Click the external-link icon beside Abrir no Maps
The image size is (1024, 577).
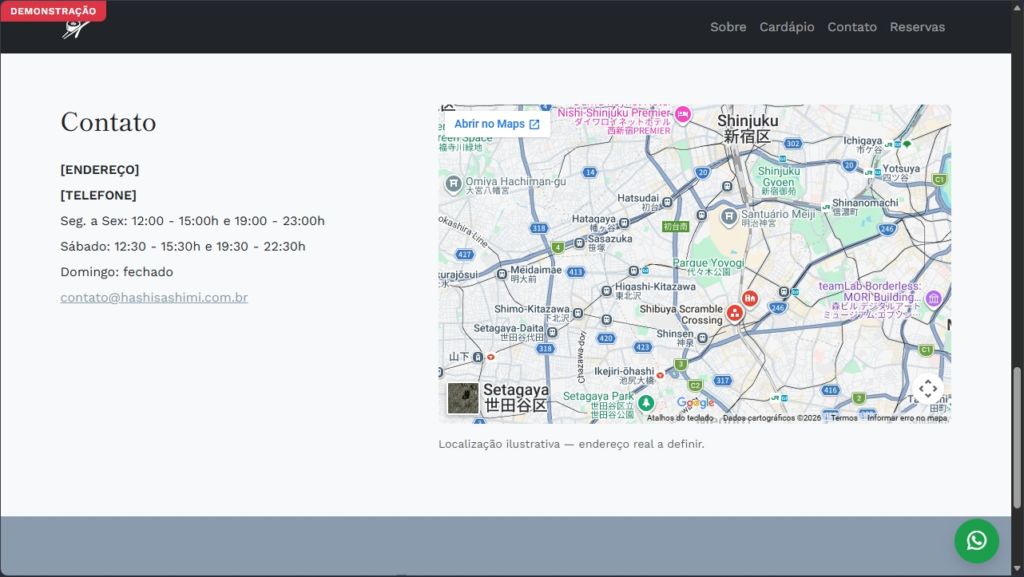pyautogui.click(x=534, y=124)
